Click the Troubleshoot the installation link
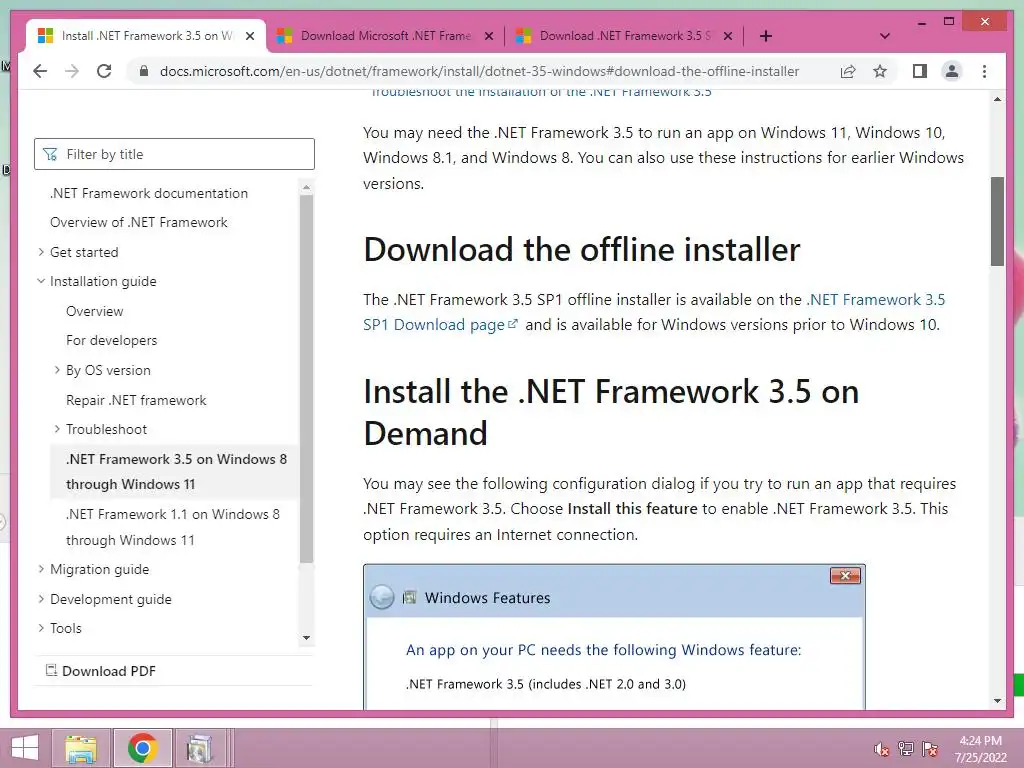This screenshot has width=1024, height=768. [x=541, y=91]
